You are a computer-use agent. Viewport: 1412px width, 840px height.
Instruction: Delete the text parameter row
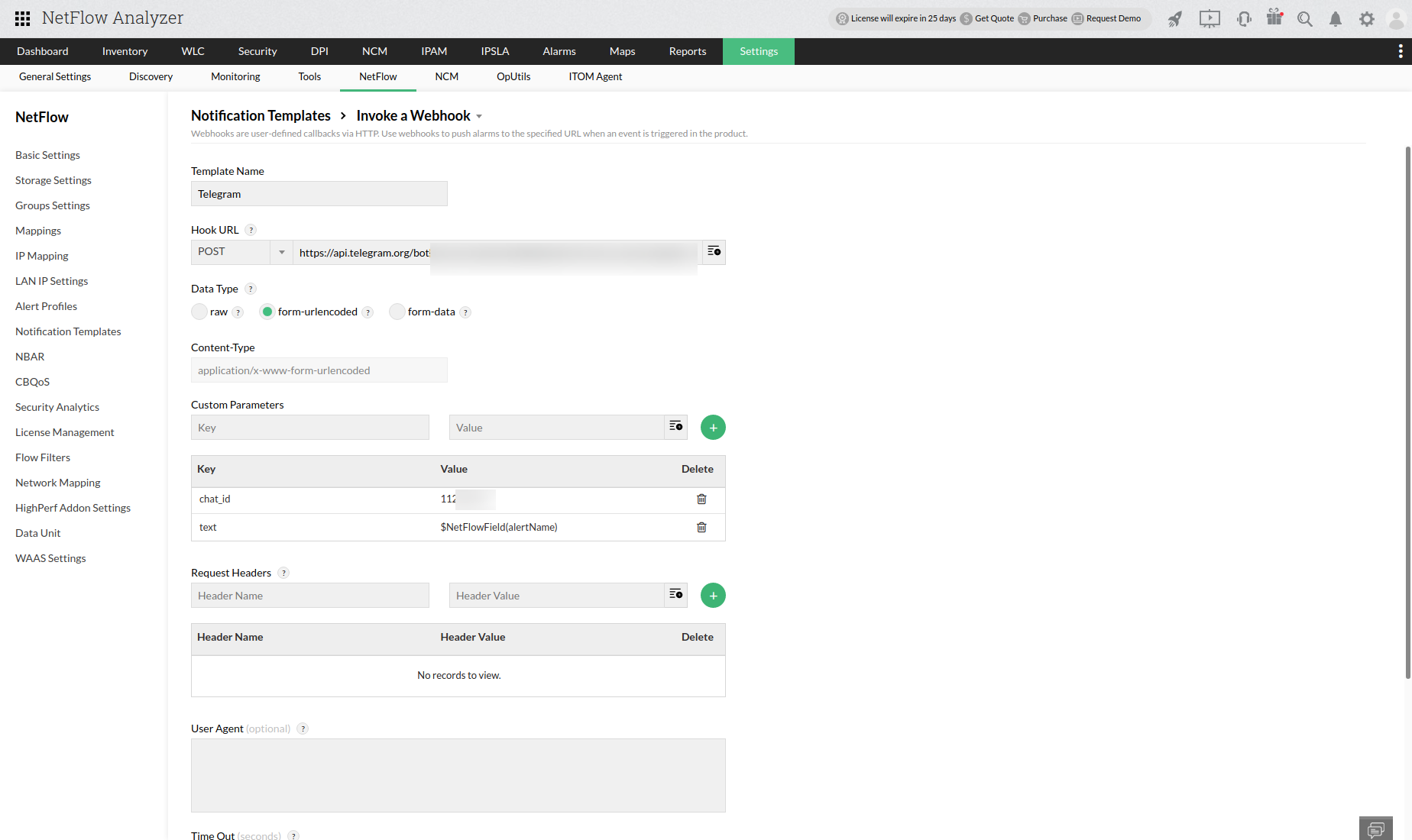pyautogui.click(x=701, y=528)
